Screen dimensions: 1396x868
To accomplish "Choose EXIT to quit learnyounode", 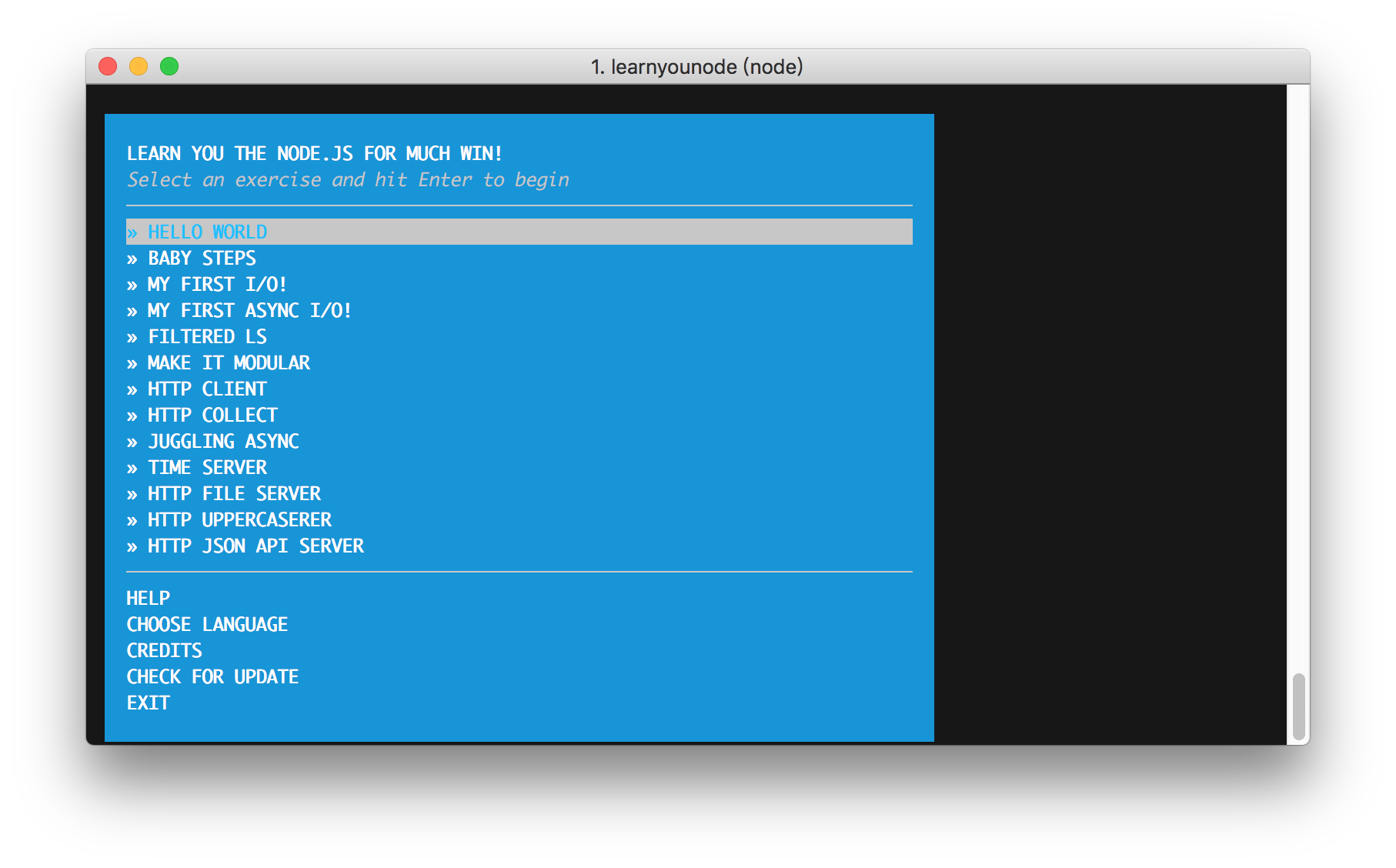I will coord(148,703).
